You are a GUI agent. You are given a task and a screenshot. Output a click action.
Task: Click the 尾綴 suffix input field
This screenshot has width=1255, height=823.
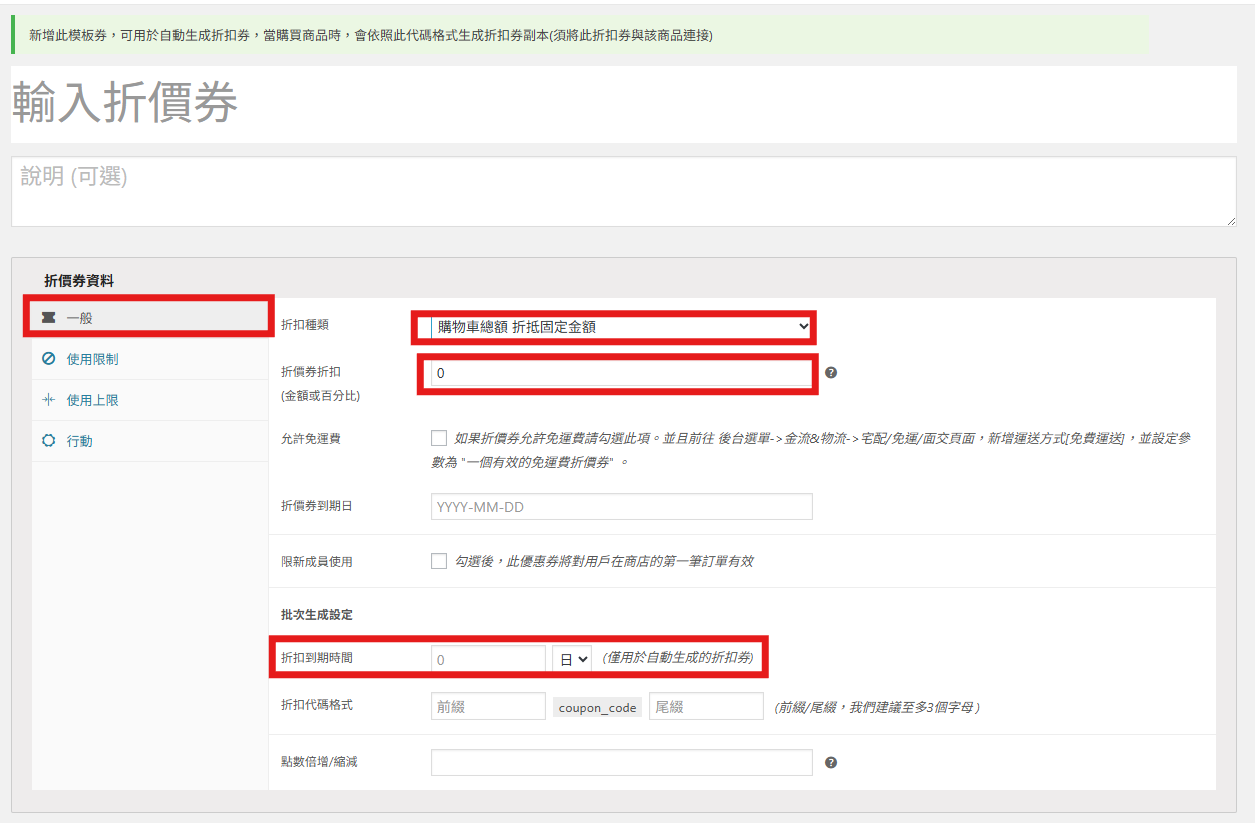(x=706, y=707)
